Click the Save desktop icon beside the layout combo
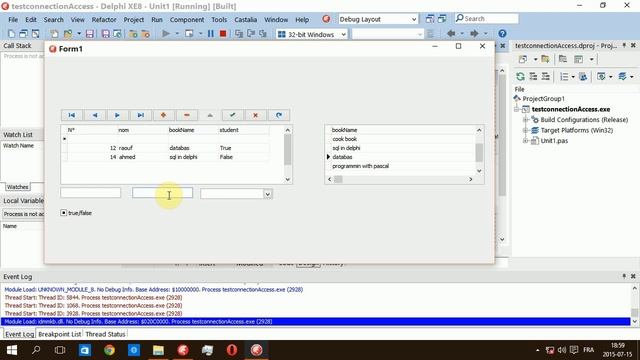Screen dimensions: 640x360 [x=430, y=19]
